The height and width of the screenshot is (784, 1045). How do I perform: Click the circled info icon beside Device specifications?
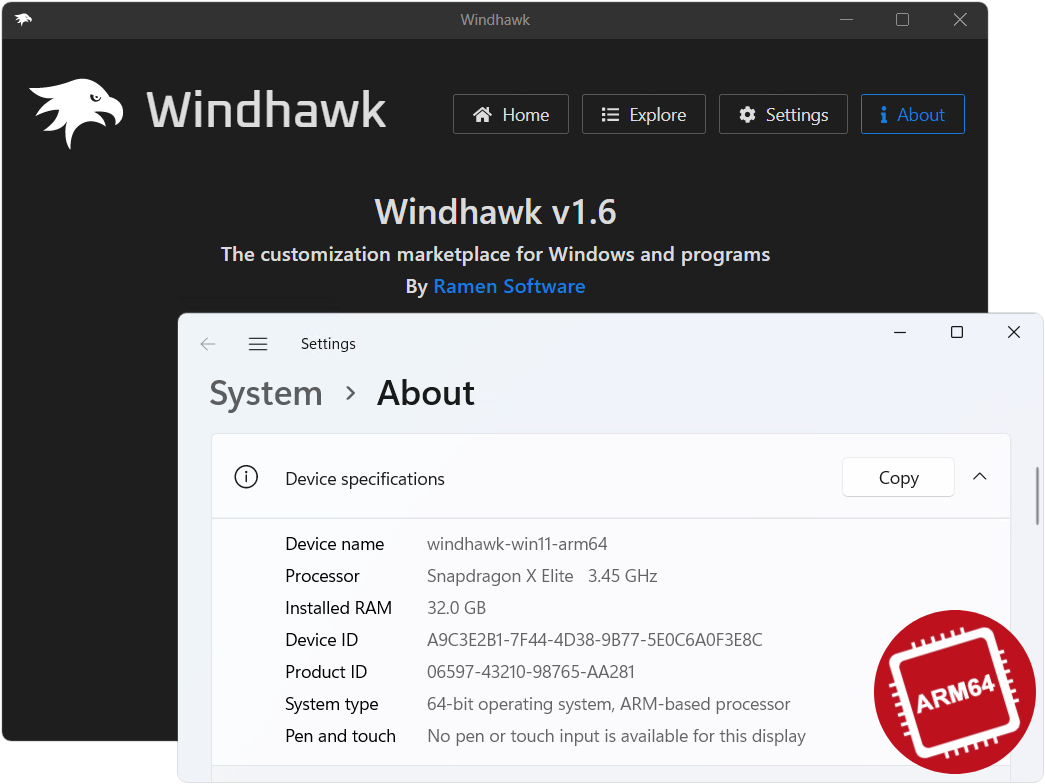[x=246, y=477]
